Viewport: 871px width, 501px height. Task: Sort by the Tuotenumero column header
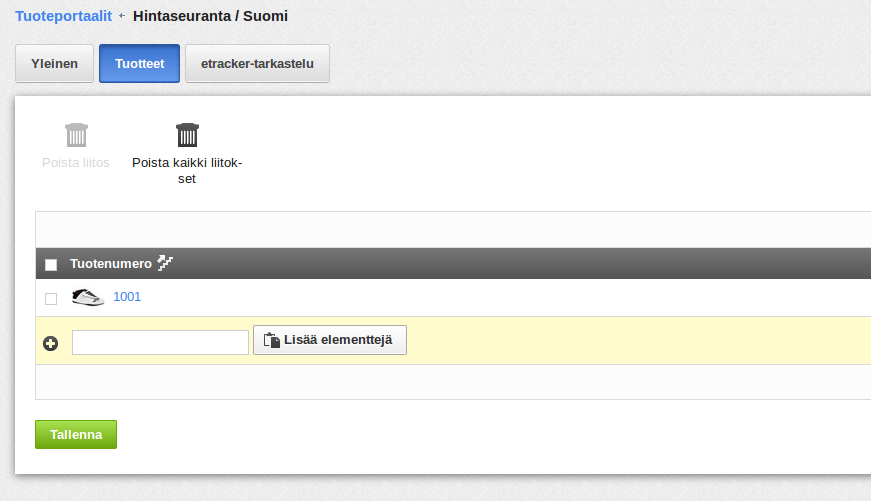111,264
